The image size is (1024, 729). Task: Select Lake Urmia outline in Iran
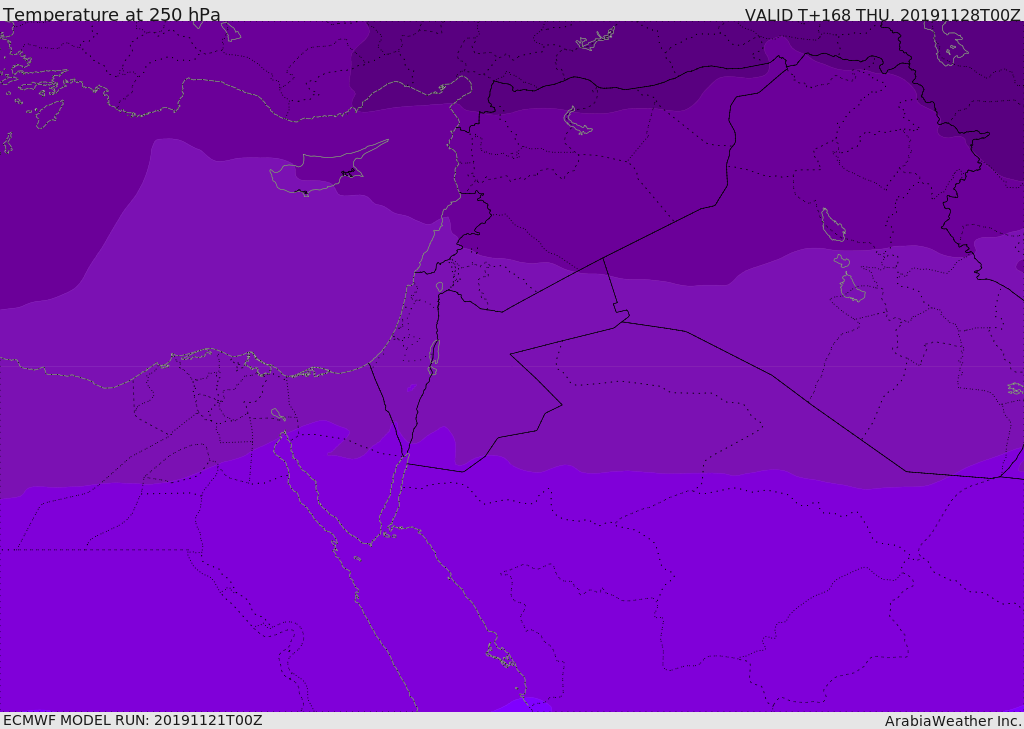(x=948, y=43)
